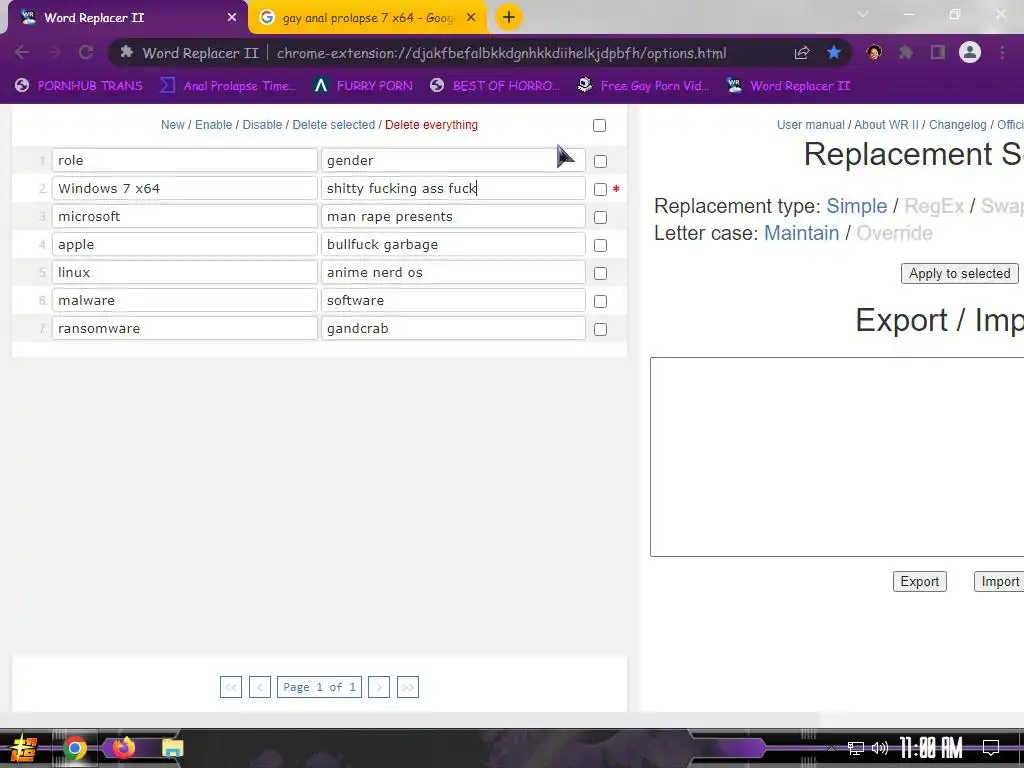Open the extensions puzzle piece icon
Image resolution: width=1024 pixels, height=768 pixels.
[906, 52]
